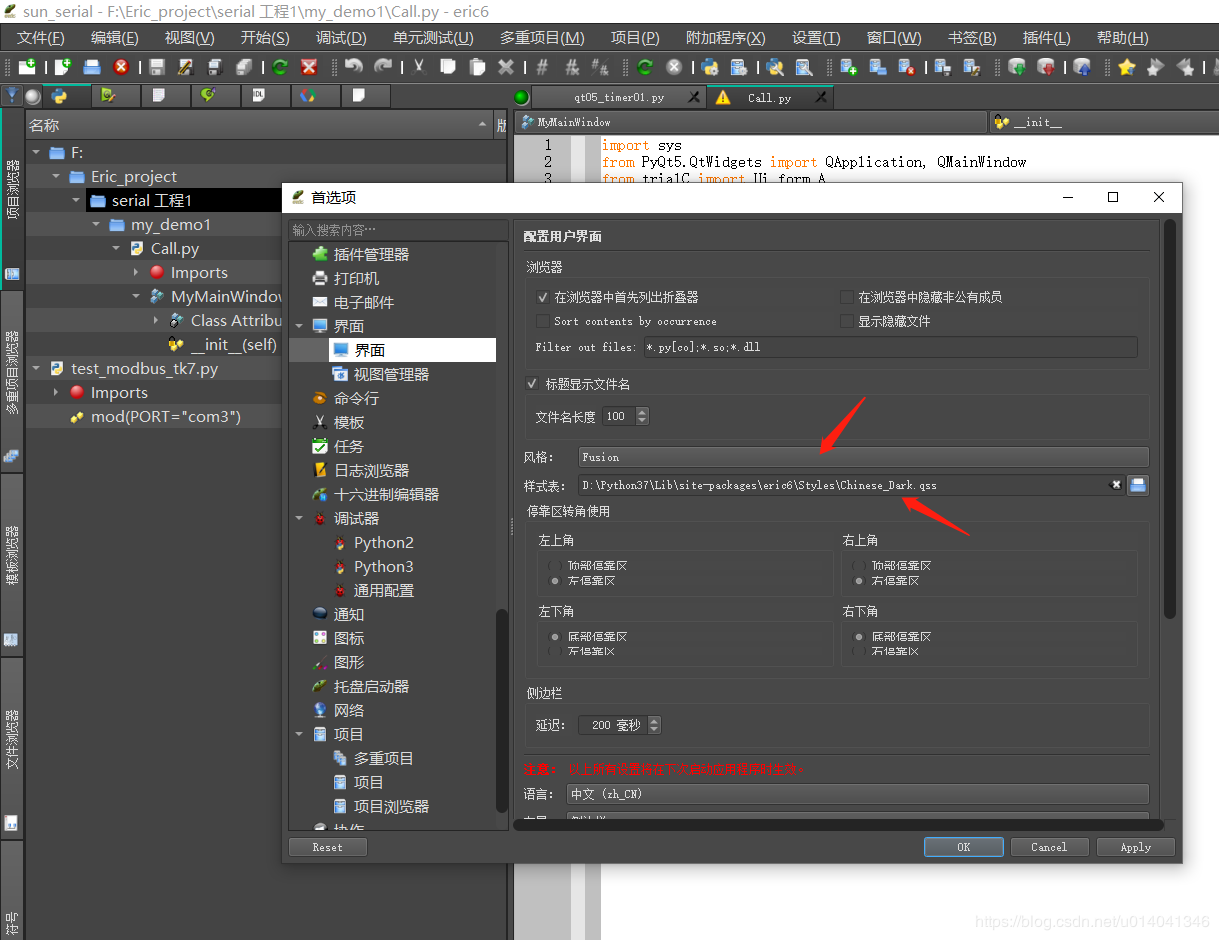Select 底部停靠区 radio under 右下角
Viewport: 1219px width, 940px height.
point(857,636)
